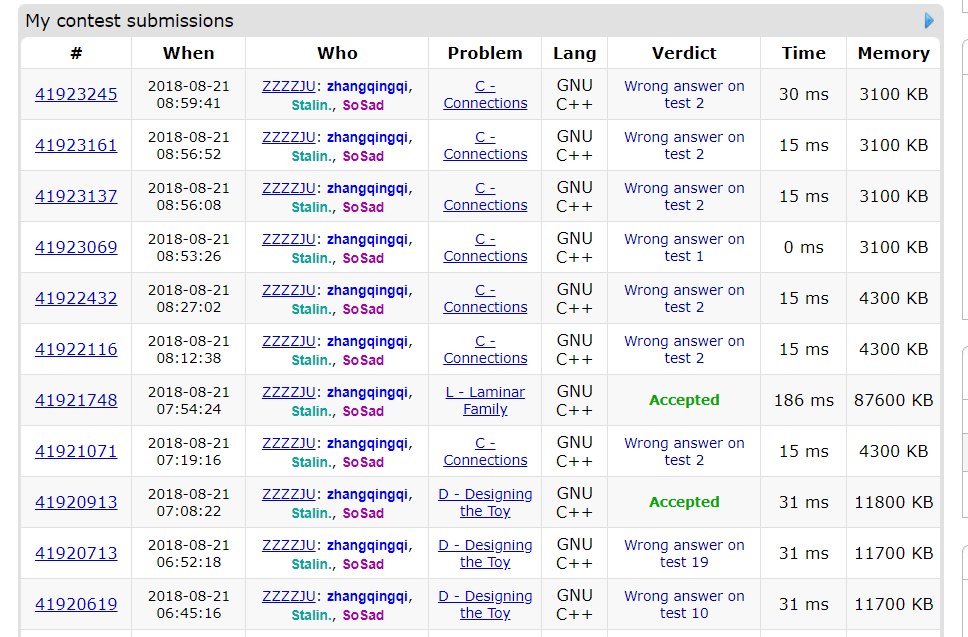The height and width of the screenshot is (637, 968).
Task: View submission 41923069
Action: point(76,247)
